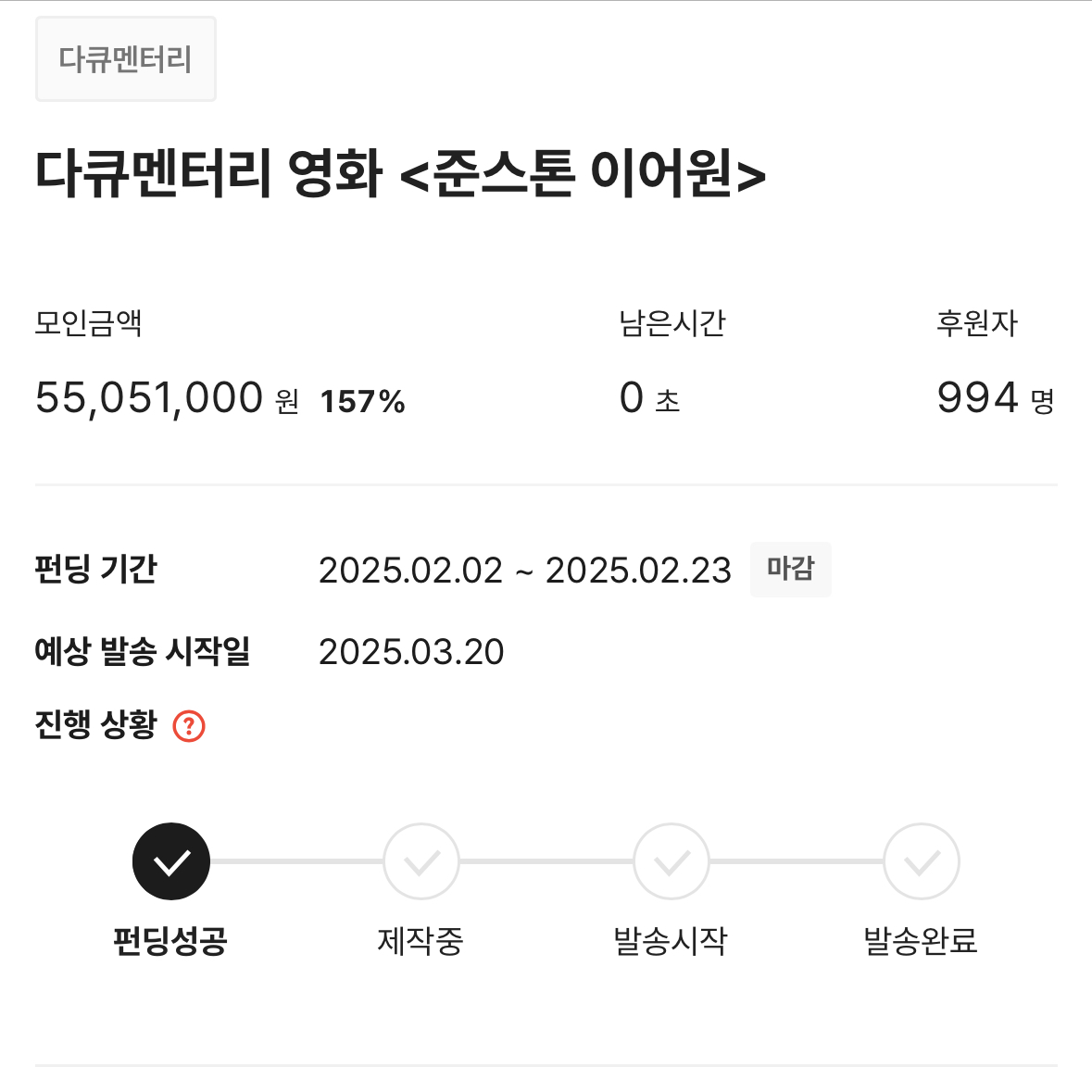
Task: Click the 994 명 backer count
Action: coord(995,399)
